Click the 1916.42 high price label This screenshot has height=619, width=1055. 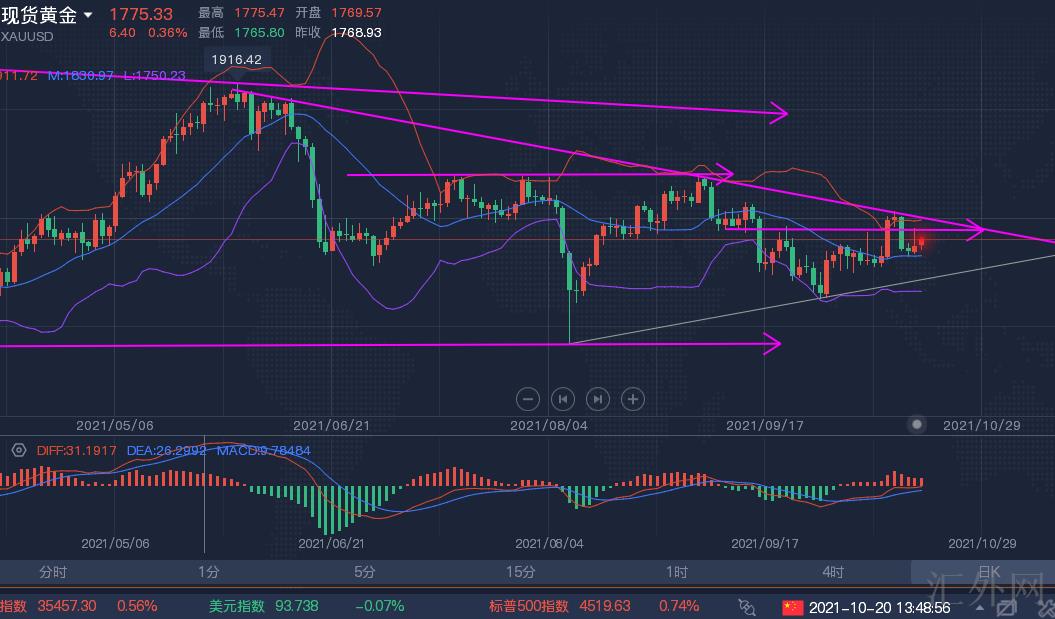[236, 60]
